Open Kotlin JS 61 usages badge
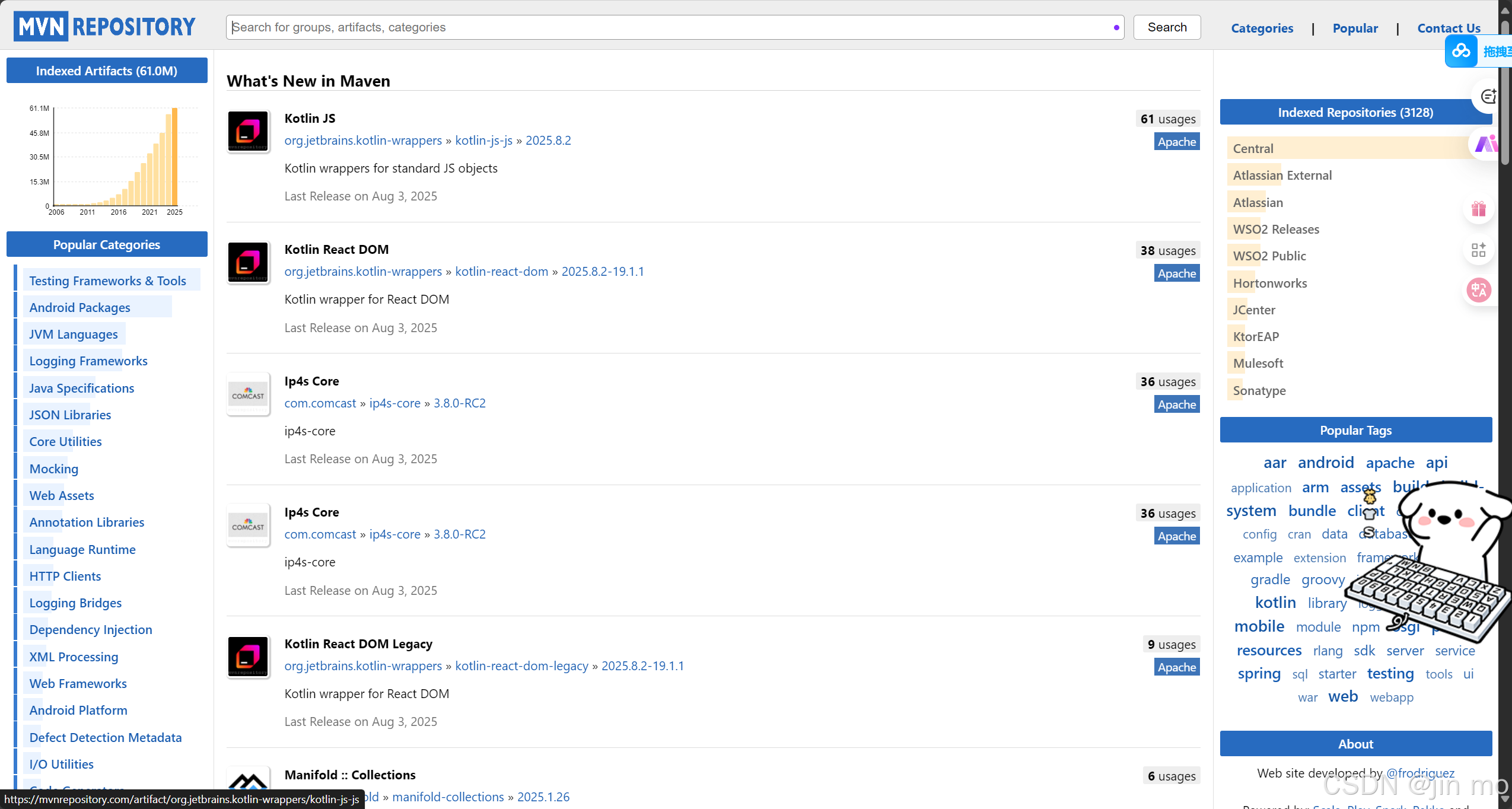 pyautogui.click(x=1167, y=119)
